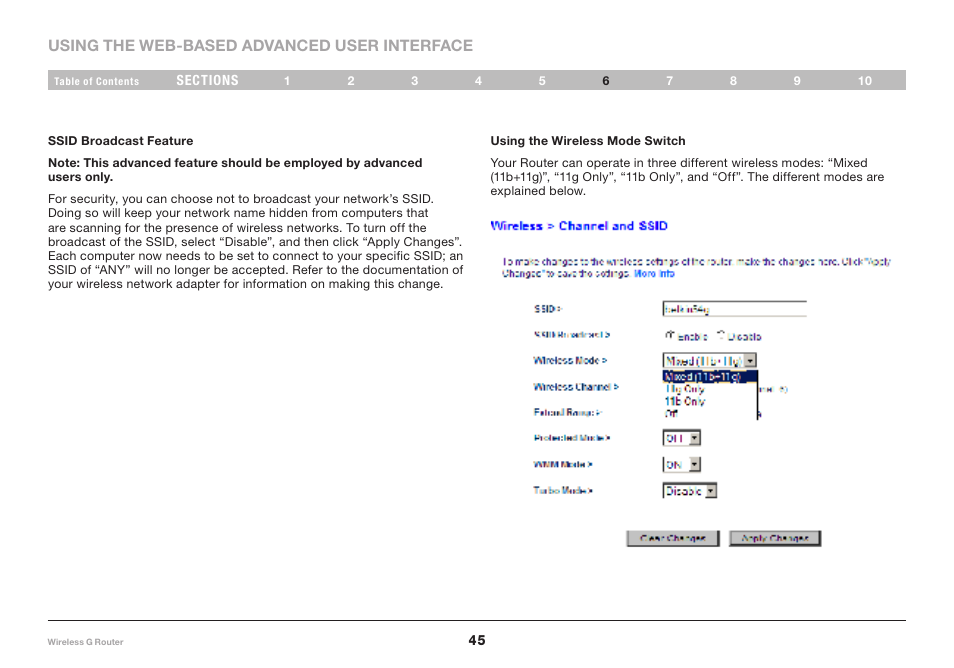Image resolution: width=954 pixels, height=668 pixels.
Task: Go to section 1
Action: tap(287, 81)
